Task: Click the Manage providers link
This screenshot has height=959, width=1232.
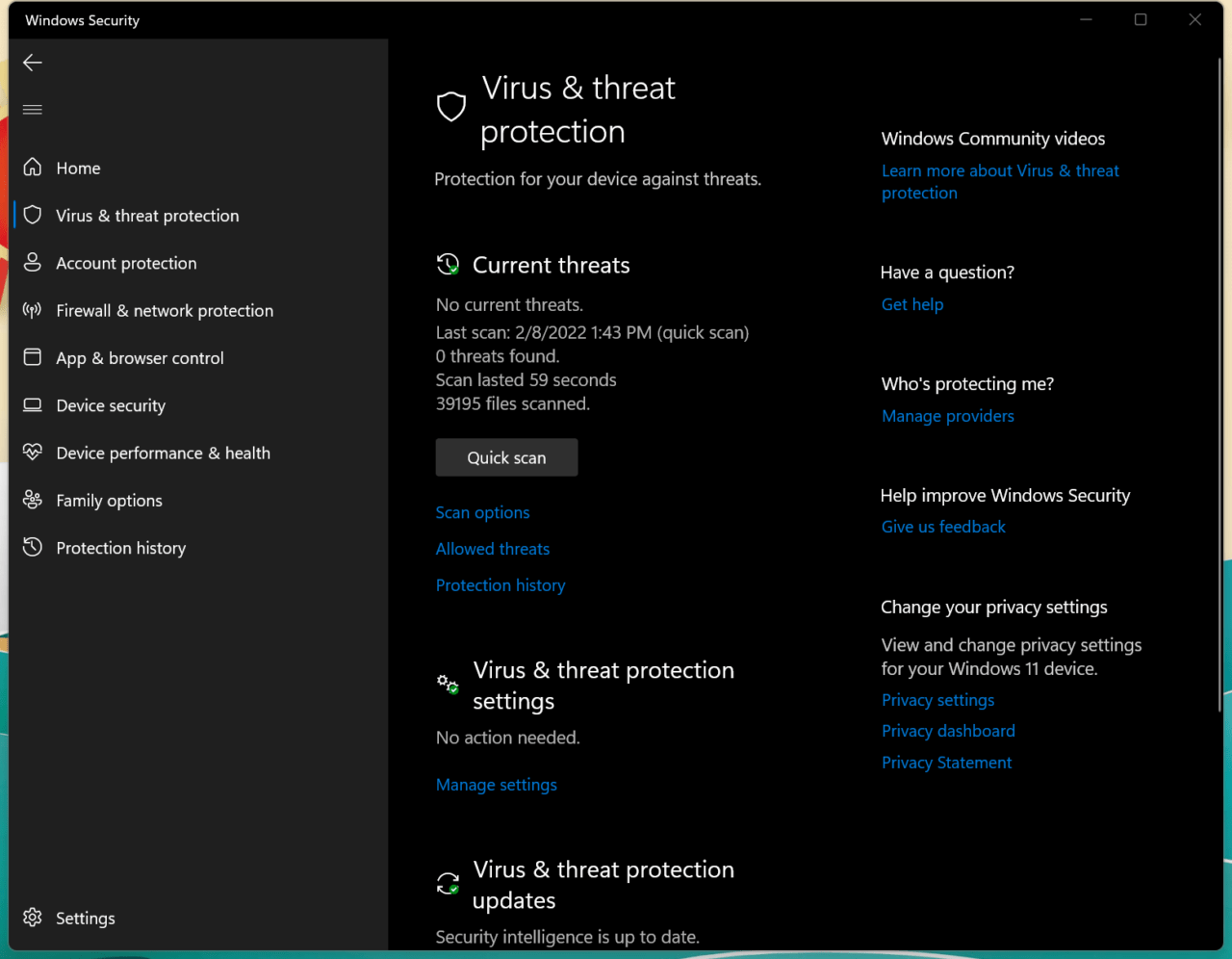Action: 947,416
